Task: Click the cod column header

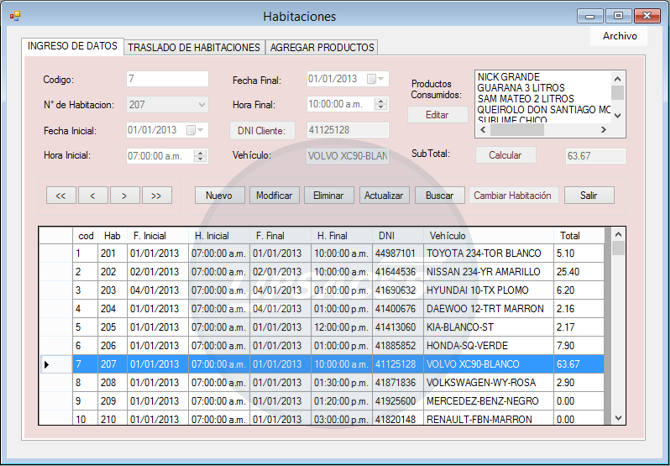Action: click(85, 235)
